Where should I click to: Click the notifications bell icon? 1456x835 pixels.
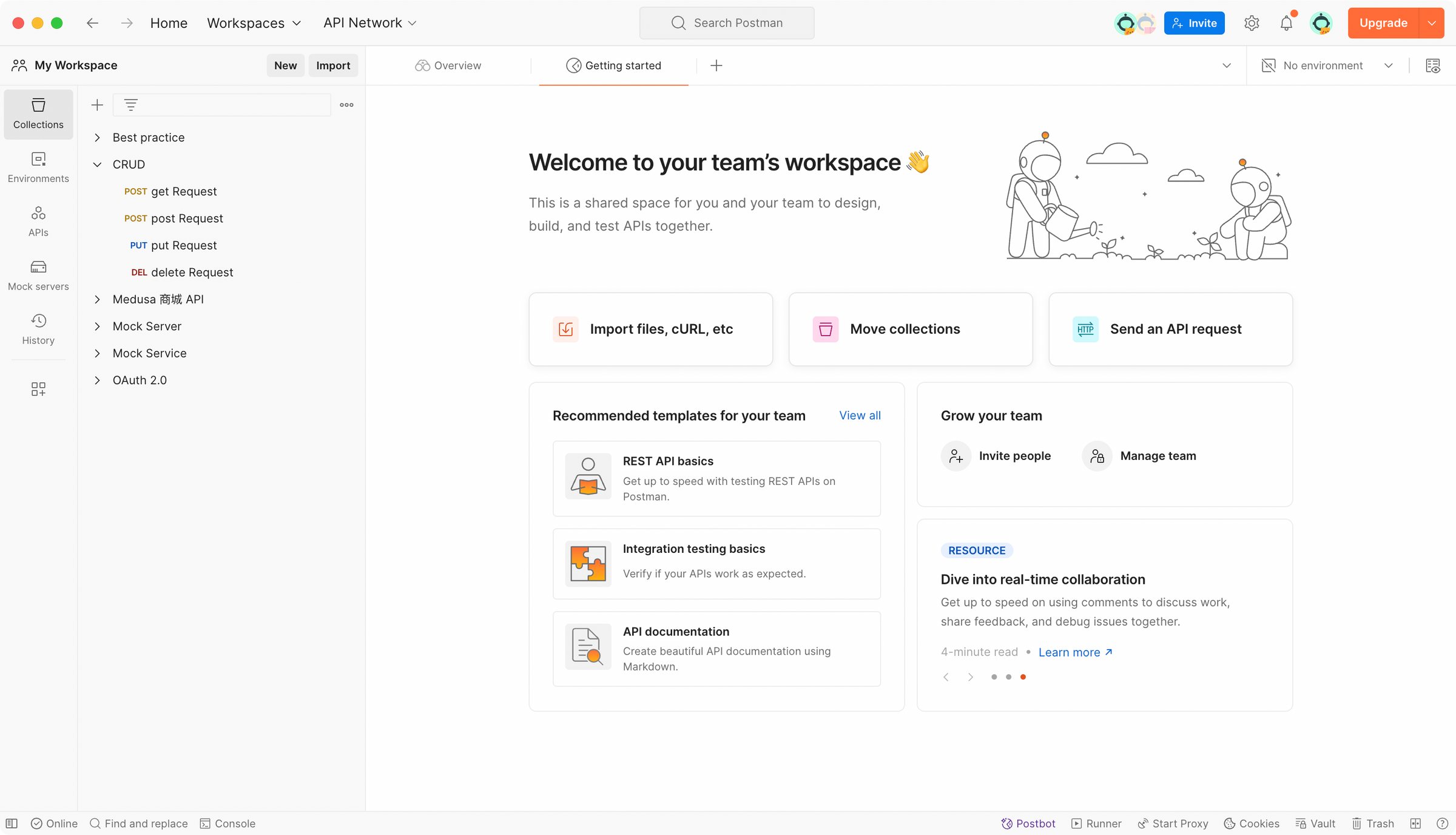[1286, 23]
